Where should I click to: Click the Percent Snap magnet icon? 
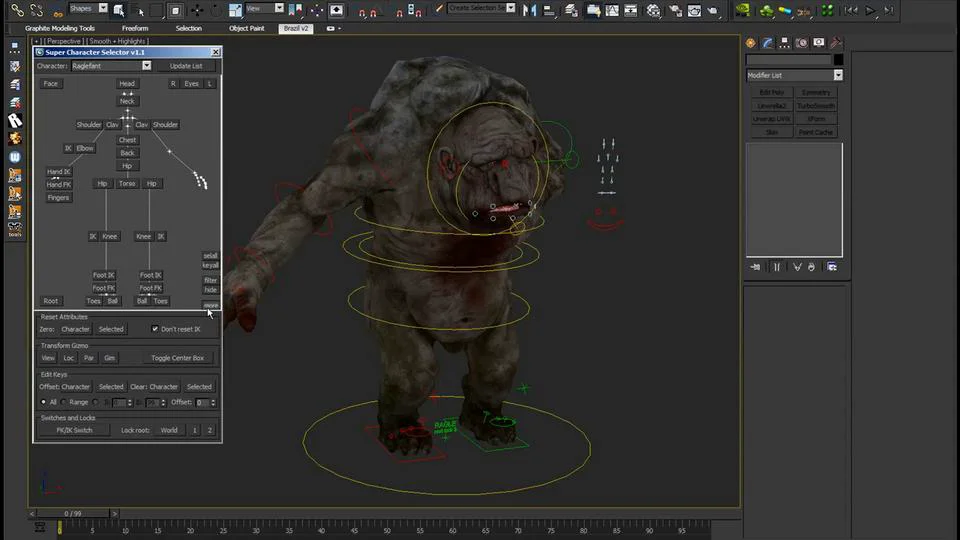pyautogui.click(x=399, y=11)
